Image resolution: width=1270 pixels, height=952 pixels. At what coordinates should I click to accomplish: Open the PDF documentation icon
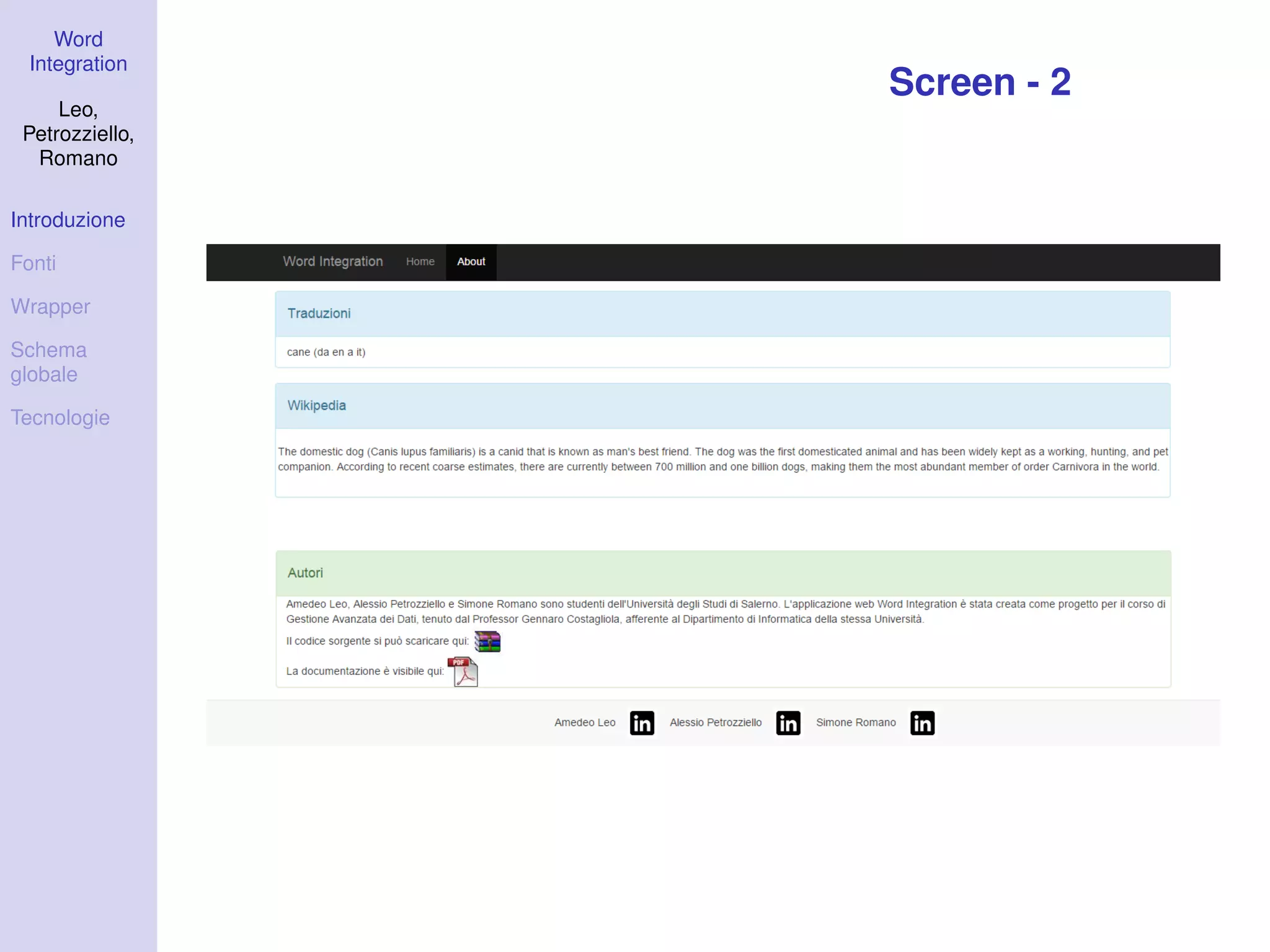[463, 672]
